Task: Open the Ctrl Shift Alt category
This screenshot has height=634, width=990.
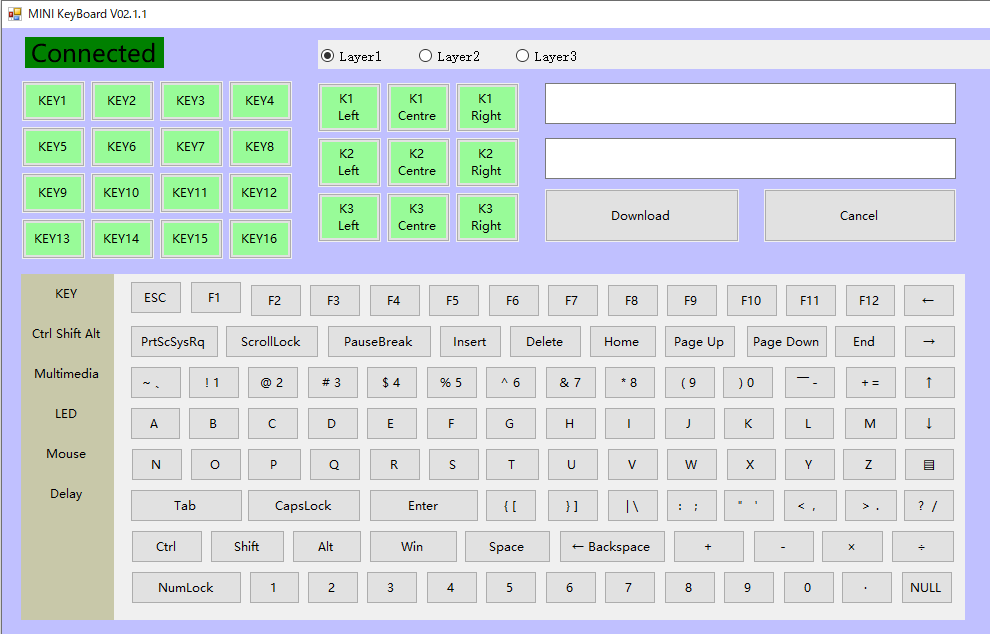Action: click(66, 334)
